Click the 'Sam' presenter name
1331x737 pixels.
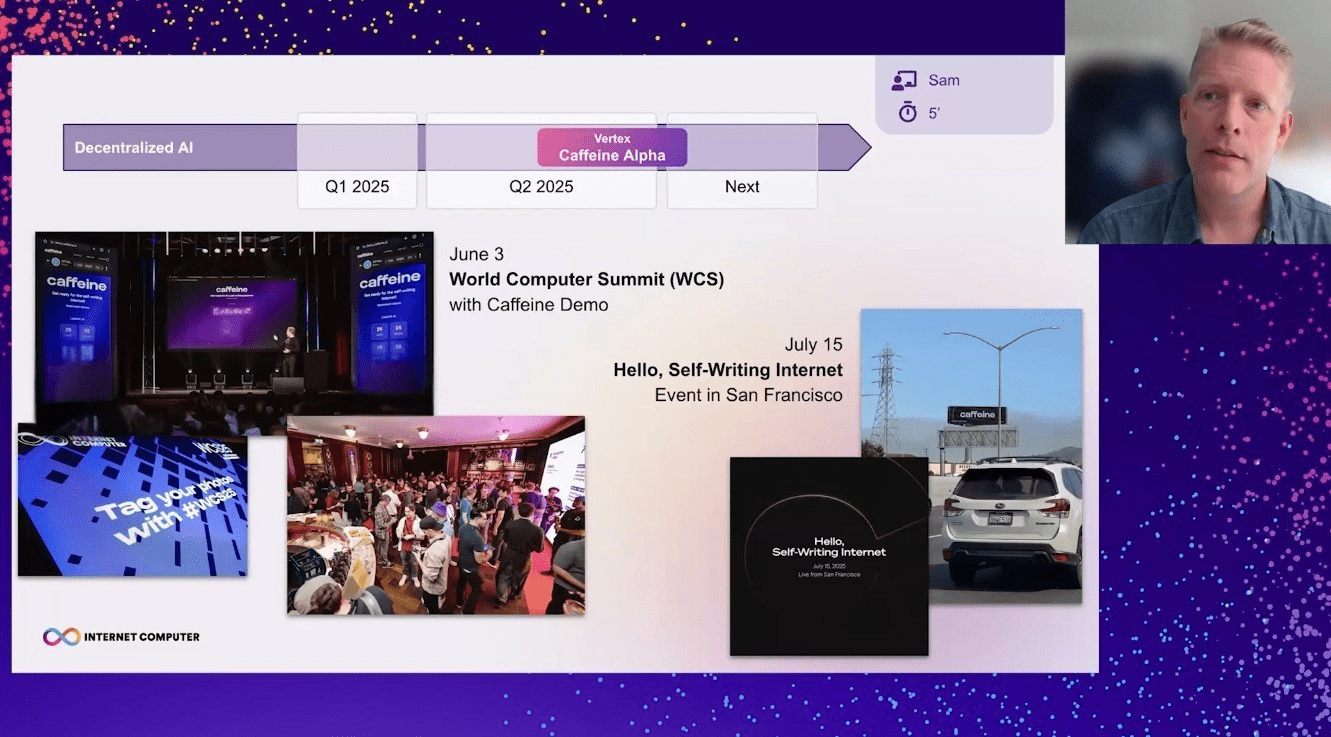(944, 81)
